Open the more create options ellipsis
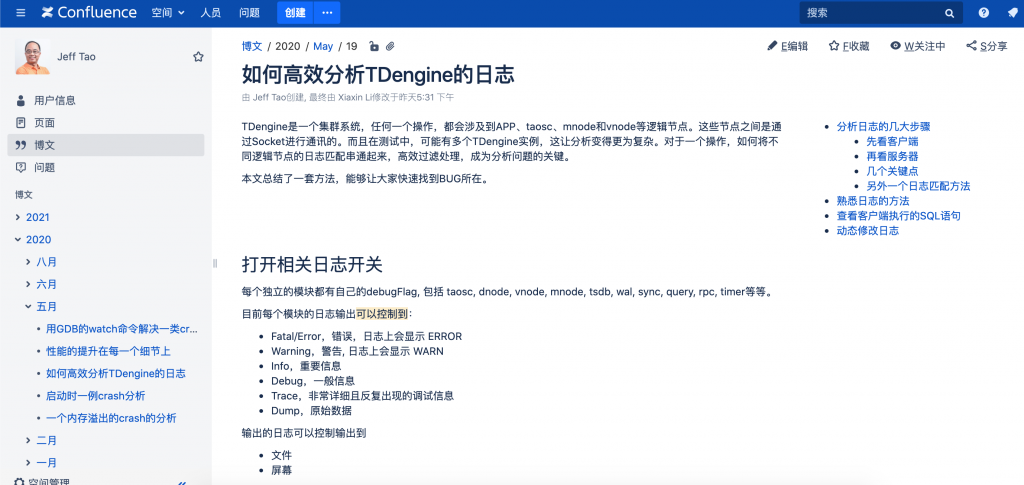The image size is (1024, 485). 327,12
